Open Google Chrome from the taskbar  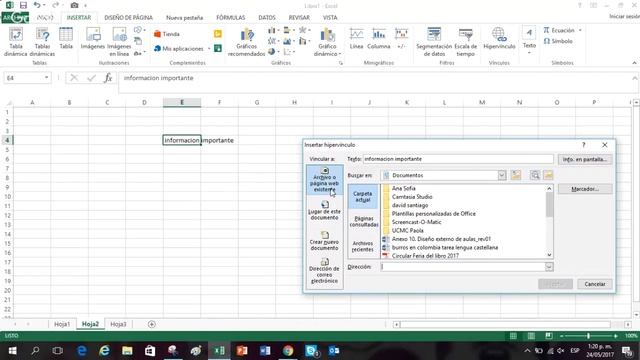(x=288, y=351)
